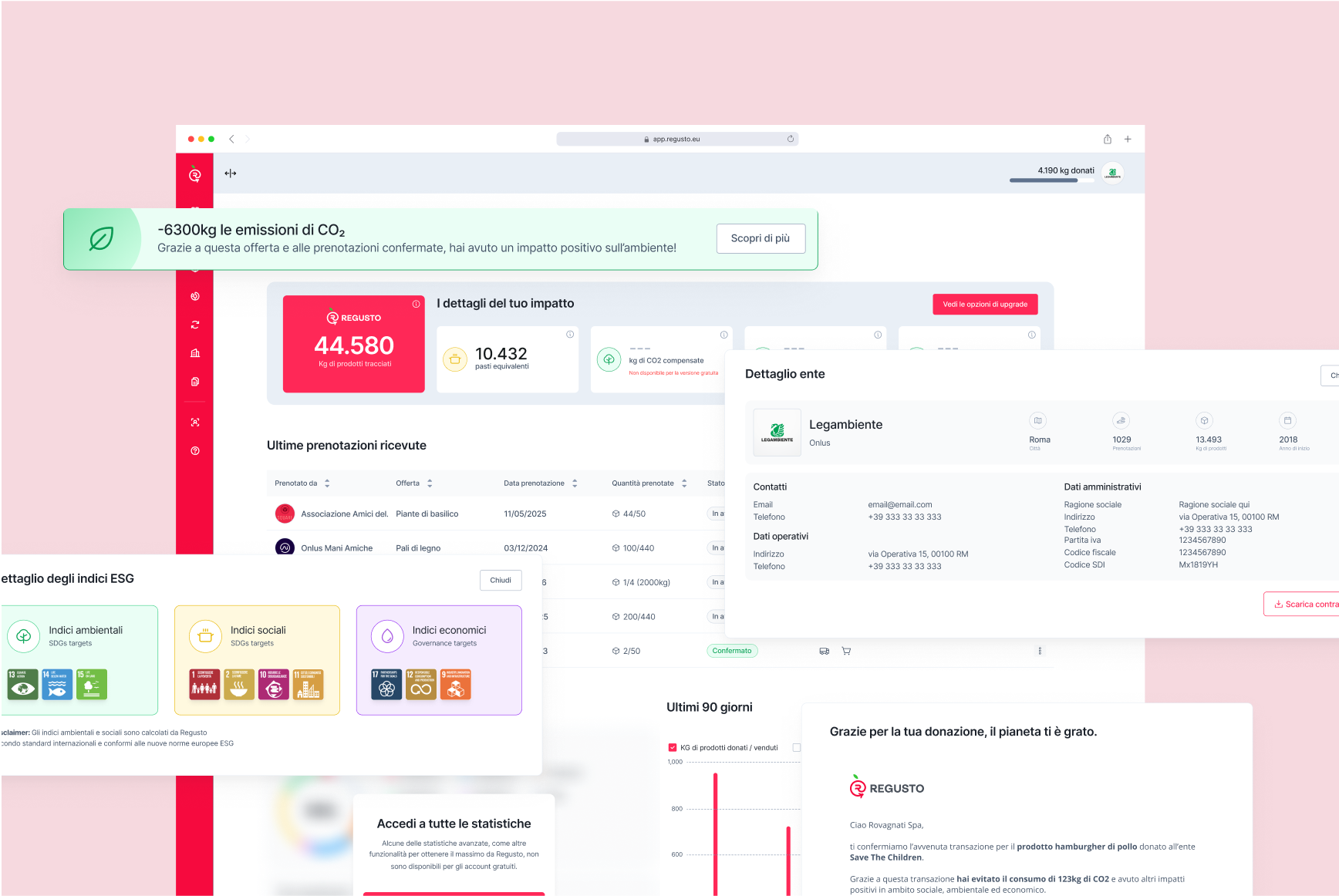Click the SDG 13 climate action tile
The height and width of the screenshot is (896, 1339).
23,684
